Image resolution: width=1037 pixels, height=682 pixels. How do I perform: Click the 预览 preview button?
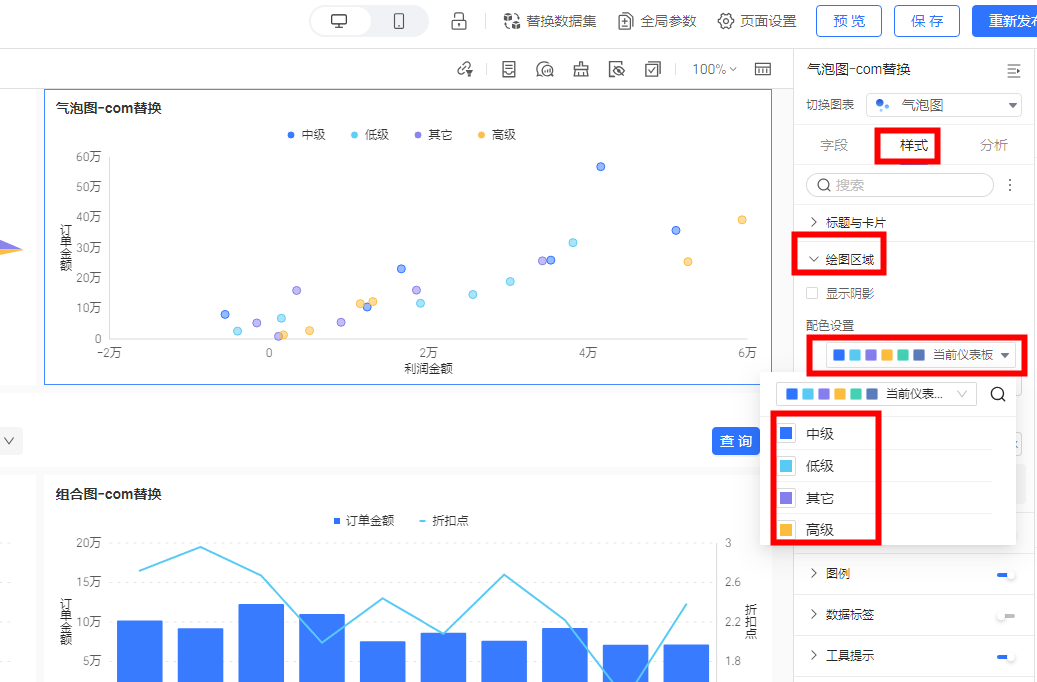849,21
